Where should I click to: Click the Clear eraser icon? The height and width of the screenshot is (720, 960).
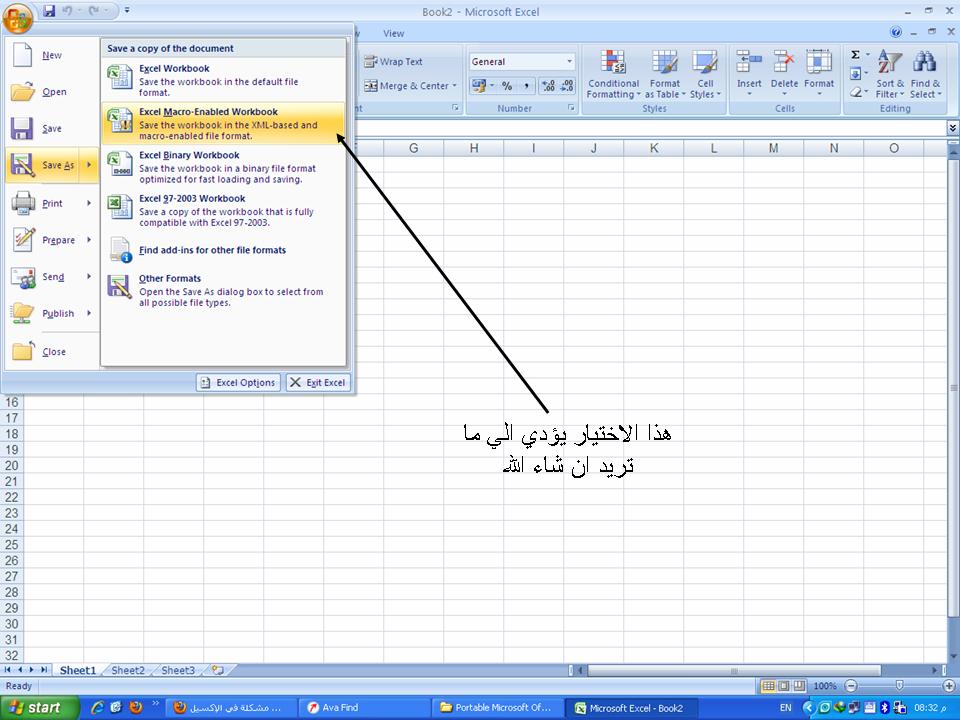855,93
